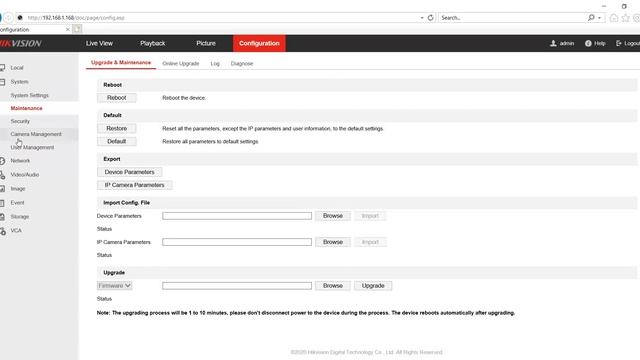640x360 pixels.
Task: Browse for Device Parameters config file
Action: click(333, 216)
